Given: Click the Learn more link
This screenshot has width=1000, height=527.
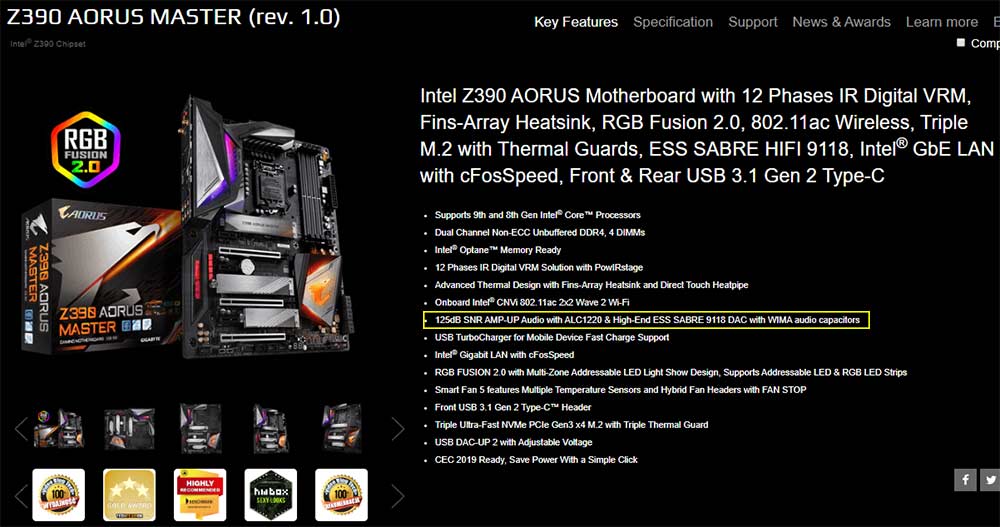Looking at the screenshot, I should [x=941, y=22].
